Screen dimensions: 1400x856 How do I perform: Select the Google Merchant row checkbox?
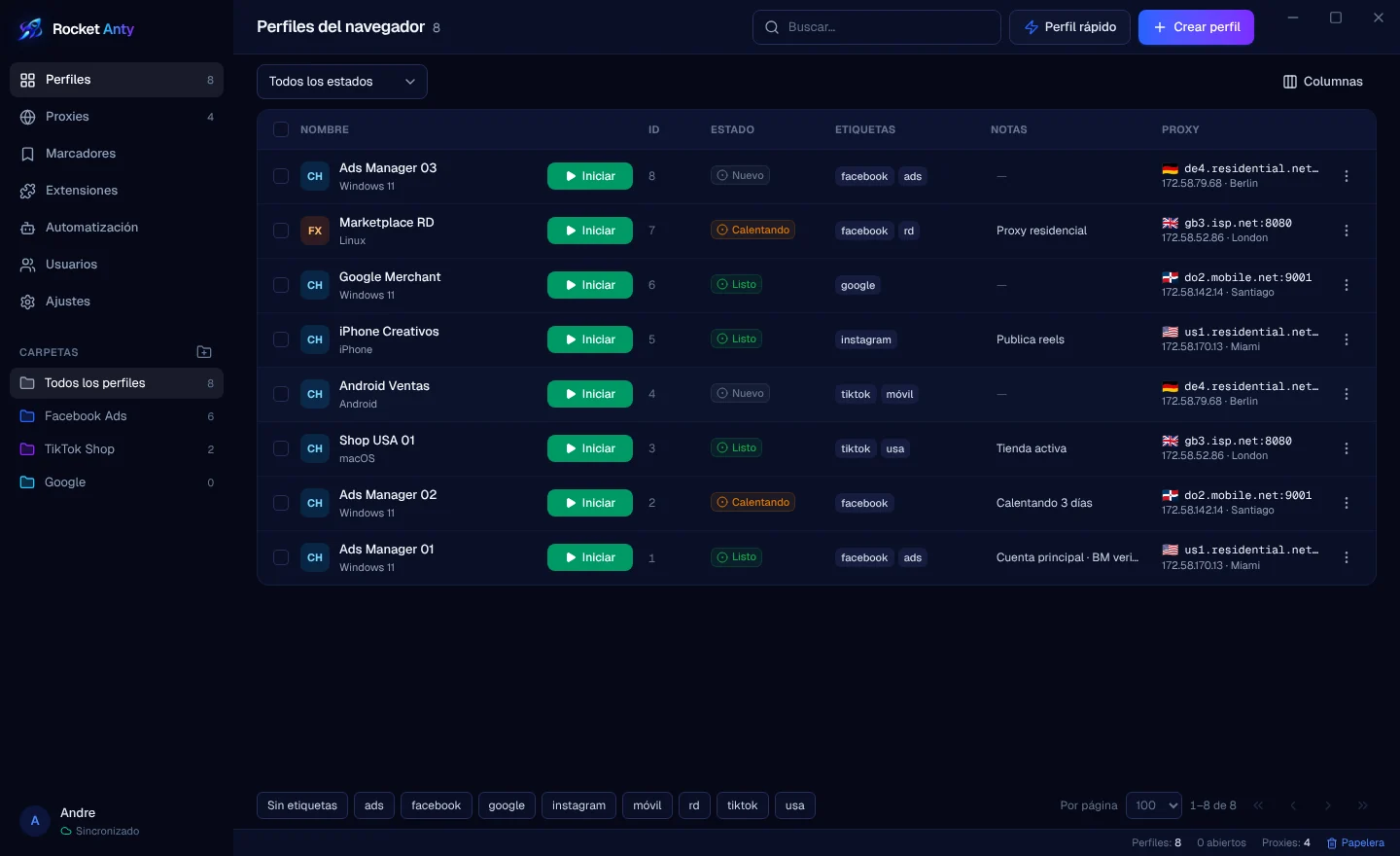coord(281,285)
